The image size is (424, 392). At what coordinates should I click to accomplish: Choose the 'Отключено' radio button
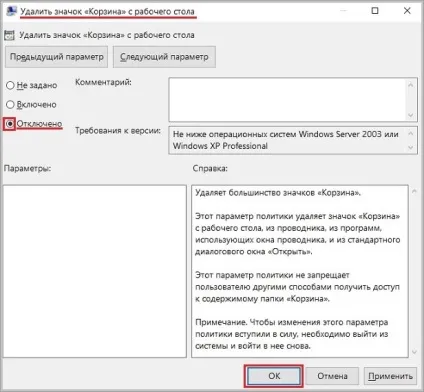pos(10,124)
